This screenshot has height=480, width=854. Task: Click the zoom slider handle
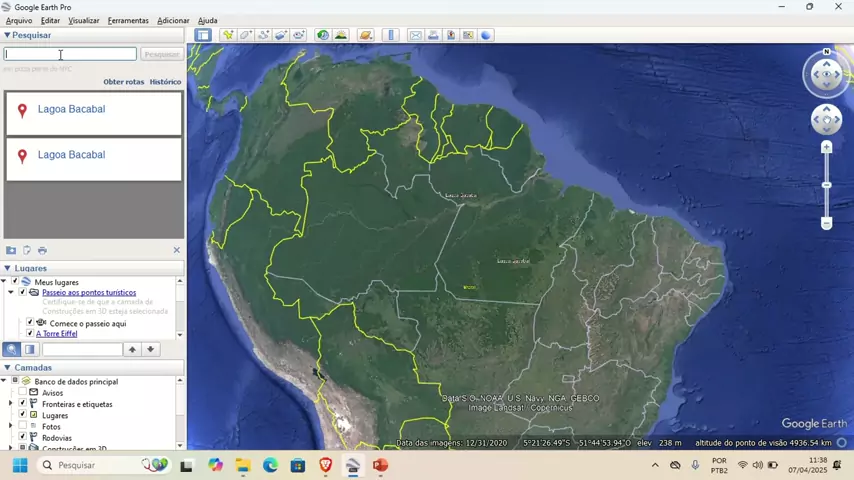(826, 185)
